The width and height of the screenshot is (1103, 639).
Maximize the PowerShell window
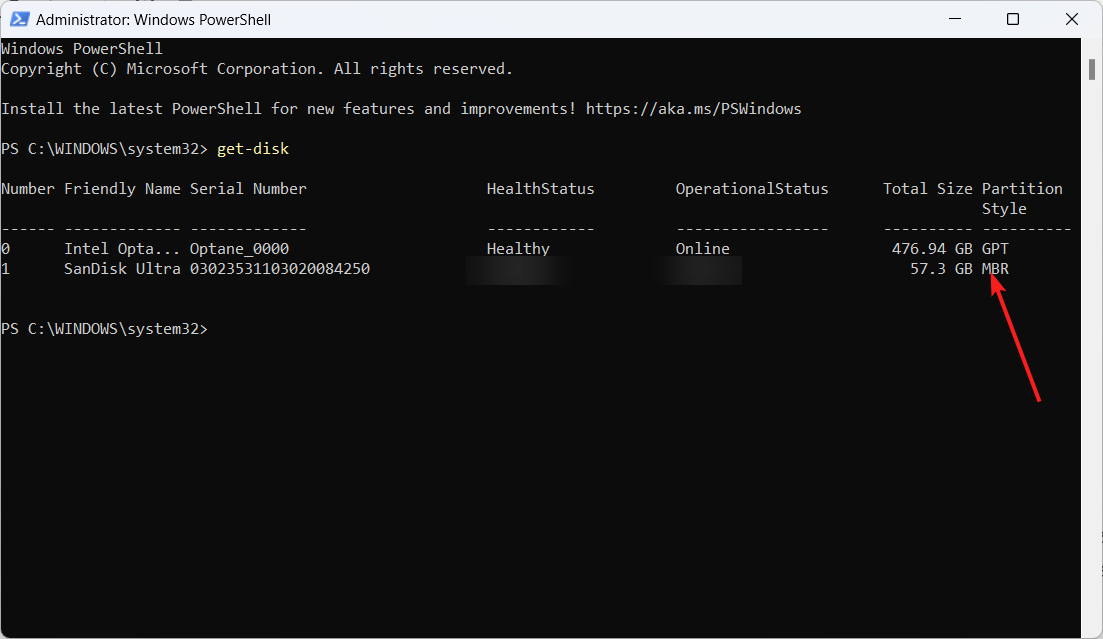1013,19
